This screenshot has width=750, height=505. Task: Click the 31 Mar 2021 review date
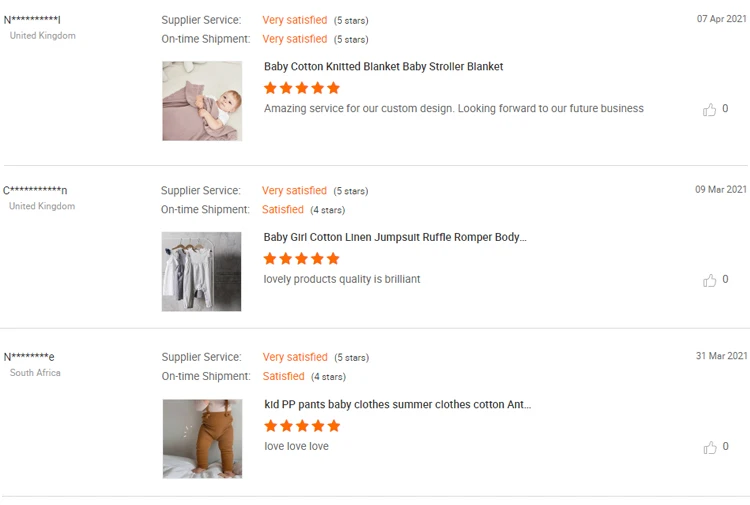[x=721, y=356]
